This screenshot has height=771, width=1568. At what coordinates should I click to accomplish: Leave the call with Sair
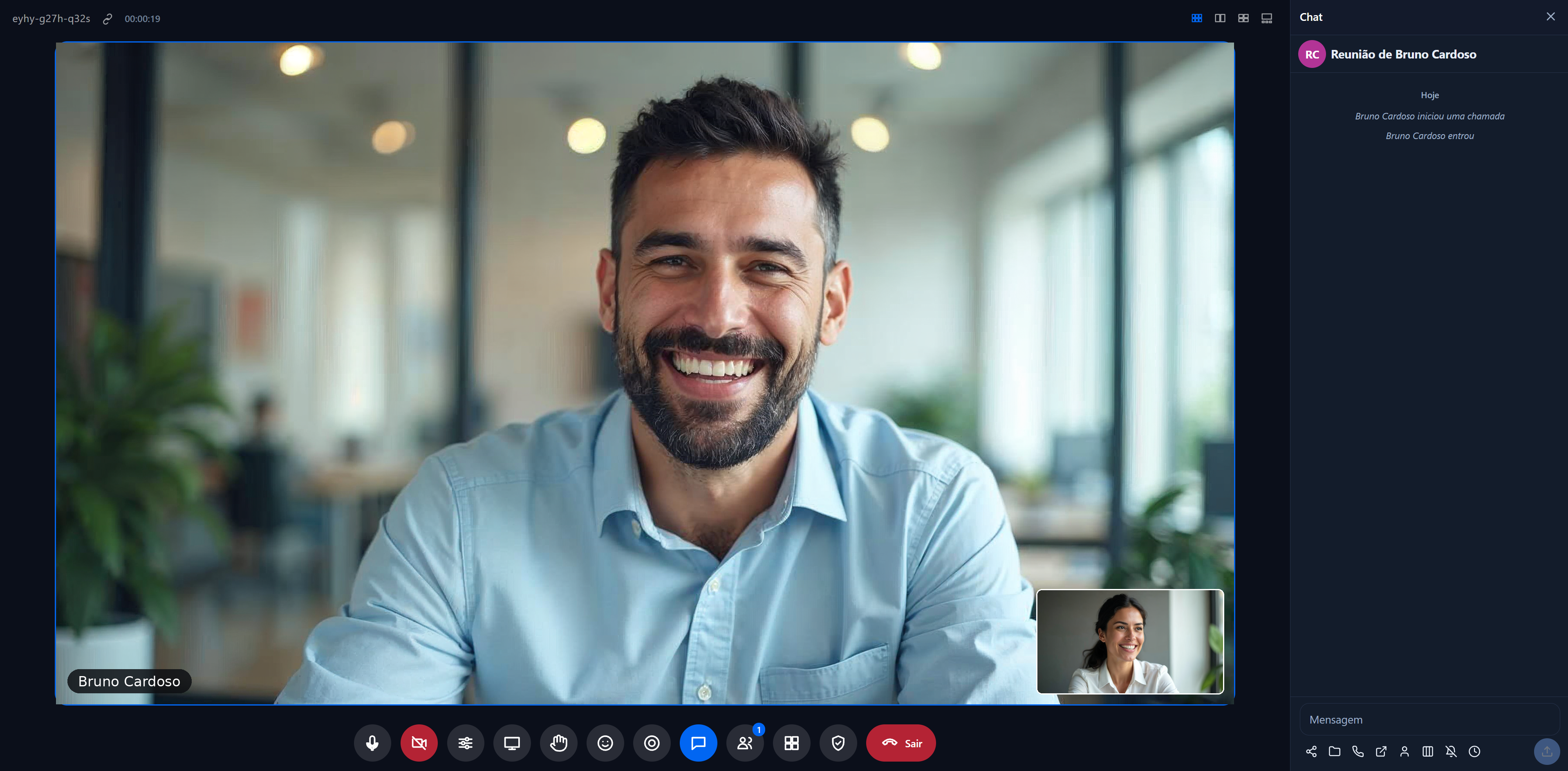click(x=901, y=742)
